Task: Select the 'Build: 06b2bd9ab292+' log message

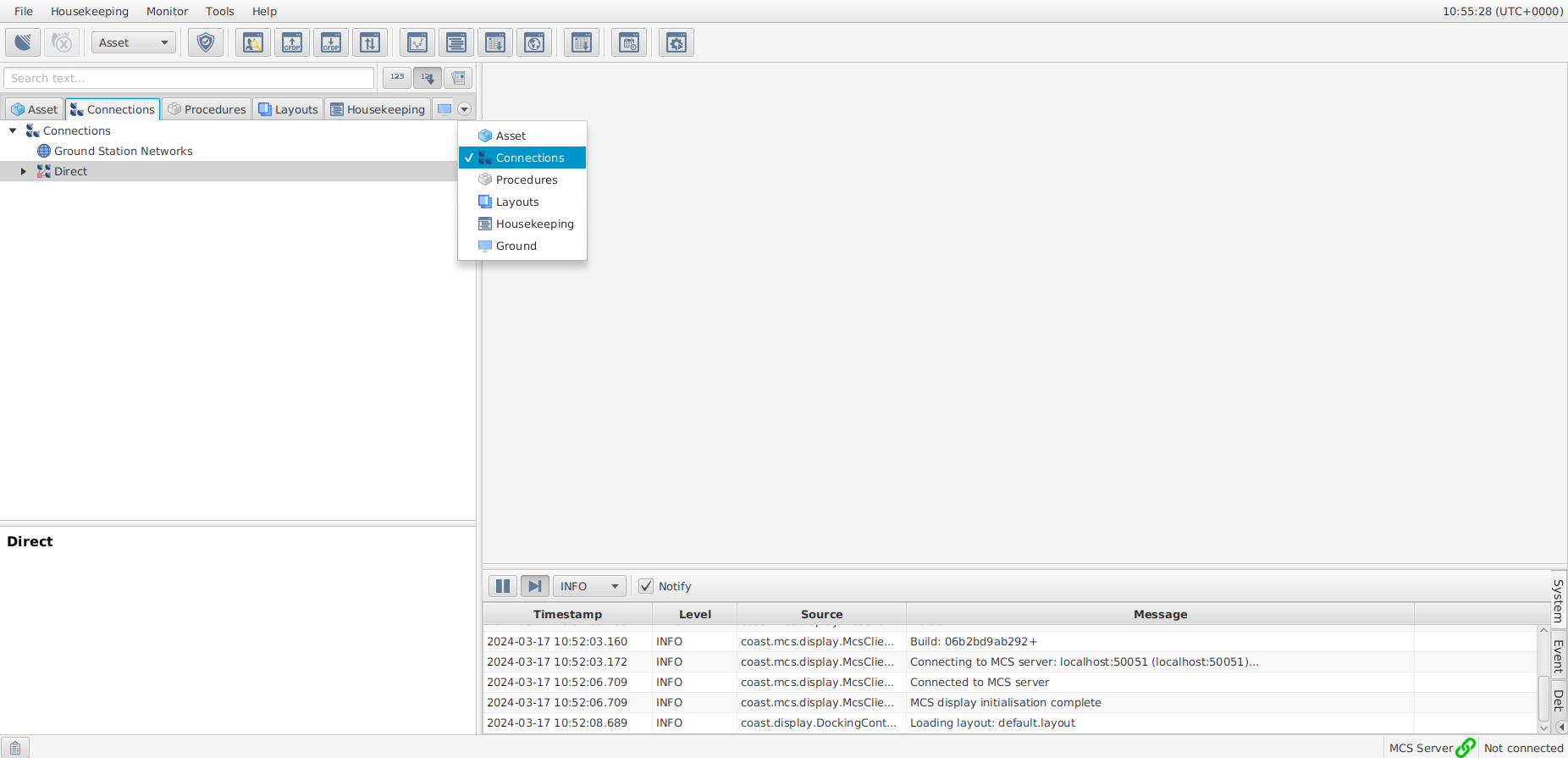Action: [x=974, y=641]
